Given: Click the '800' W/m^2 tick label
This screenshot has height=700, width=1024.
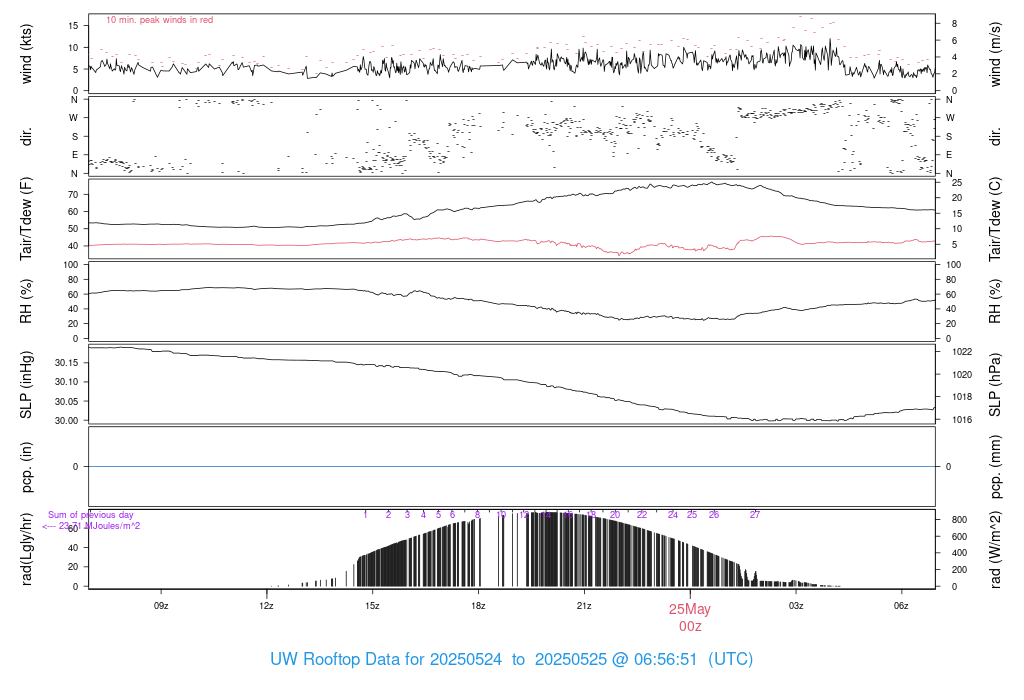Looking at the screenshot, I should pos(959,520).
